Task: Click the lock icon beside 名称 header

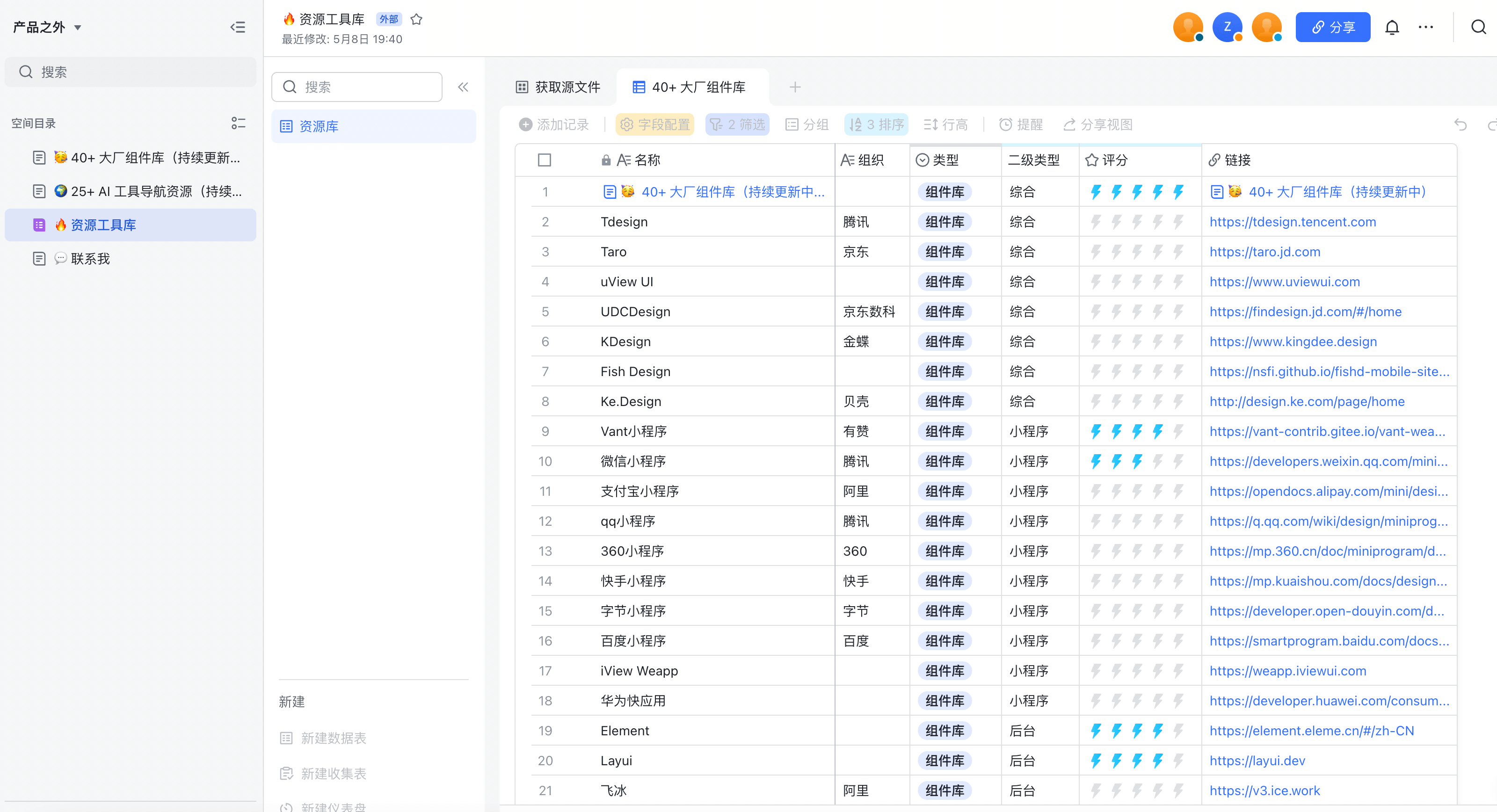Action: pos(605,160)
